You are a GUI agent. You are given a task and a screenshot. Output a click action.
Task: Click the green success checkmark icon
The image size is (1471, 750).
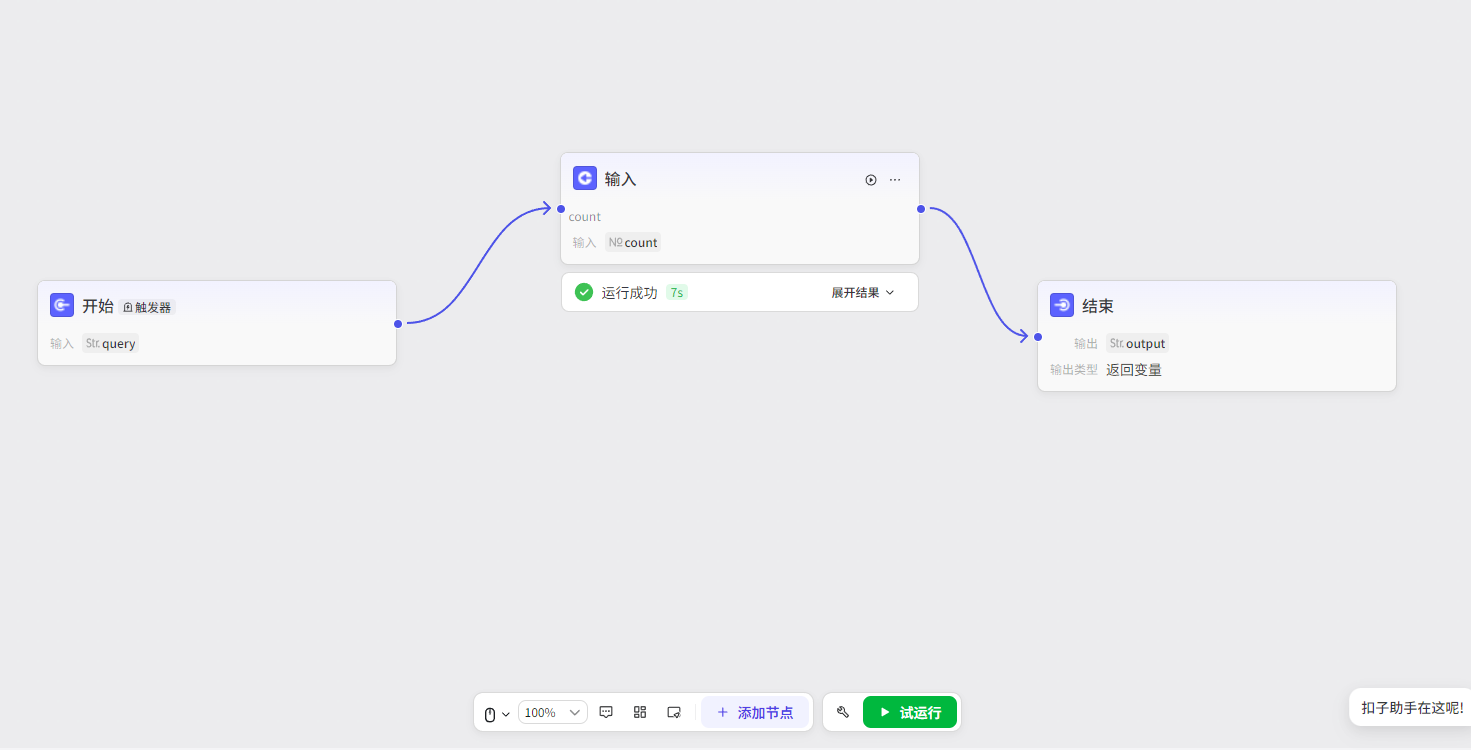[584, 292]
